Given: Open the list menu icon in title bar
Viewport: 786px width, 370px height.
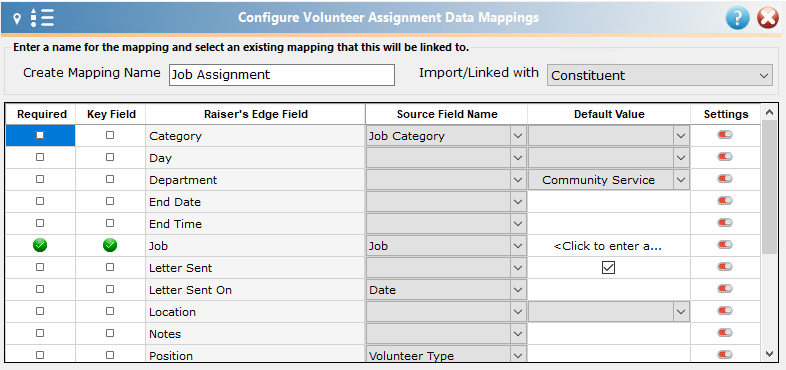Looking at the screenshot, I should pos(42,18).
